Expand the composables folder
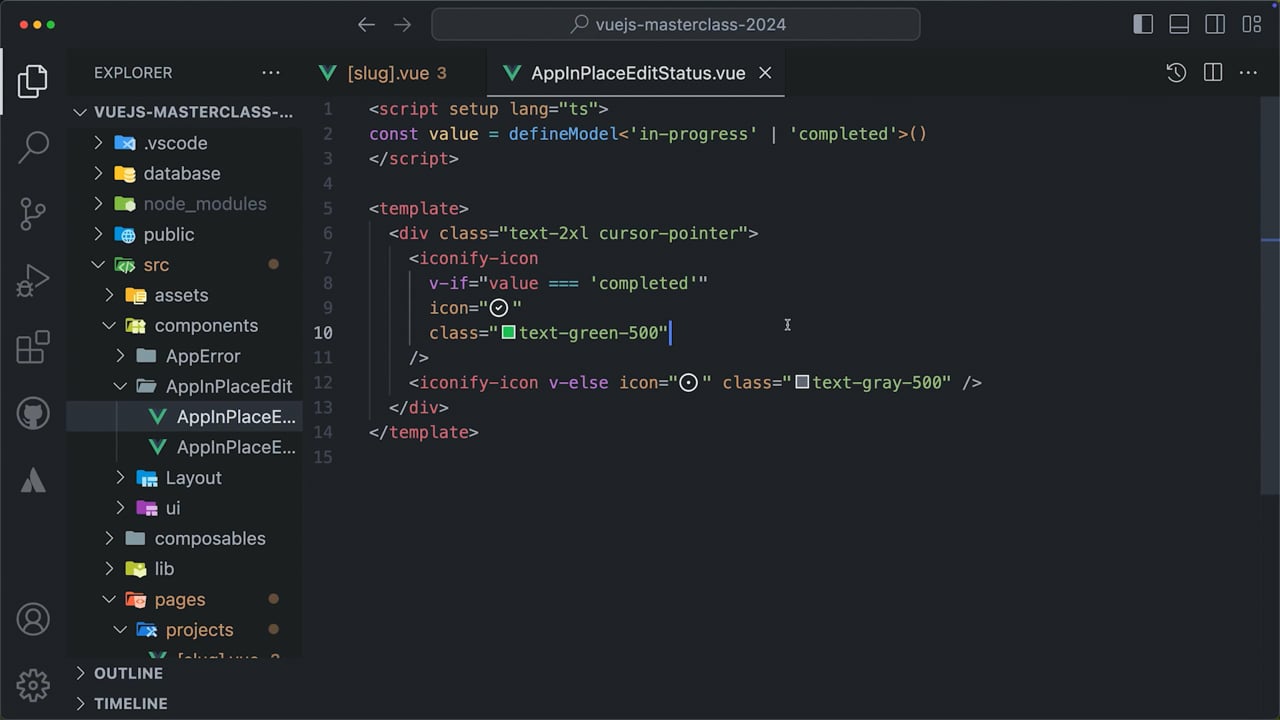 (185, 538)
